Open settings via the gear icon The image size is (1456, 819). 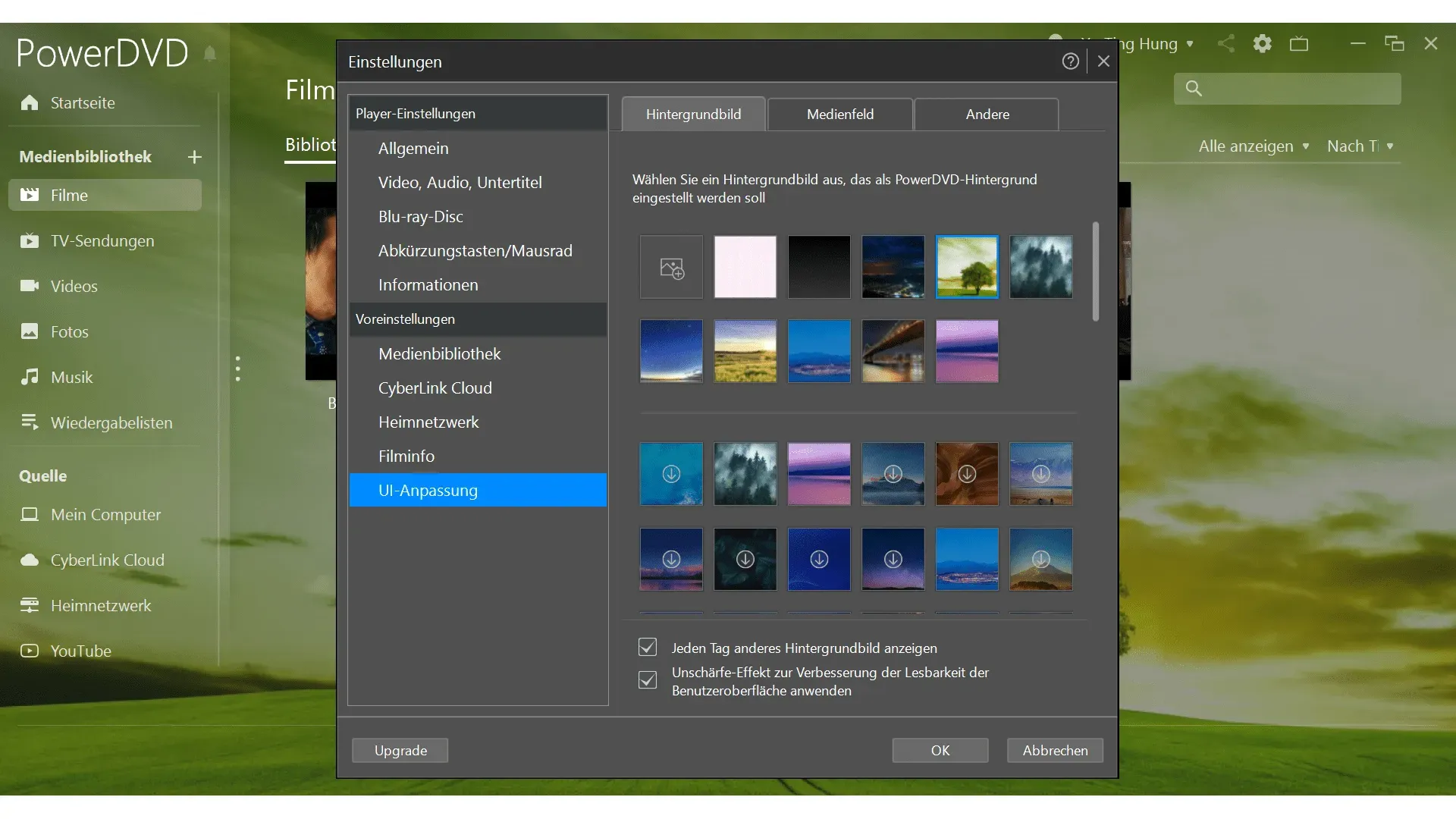(1263, 43)
